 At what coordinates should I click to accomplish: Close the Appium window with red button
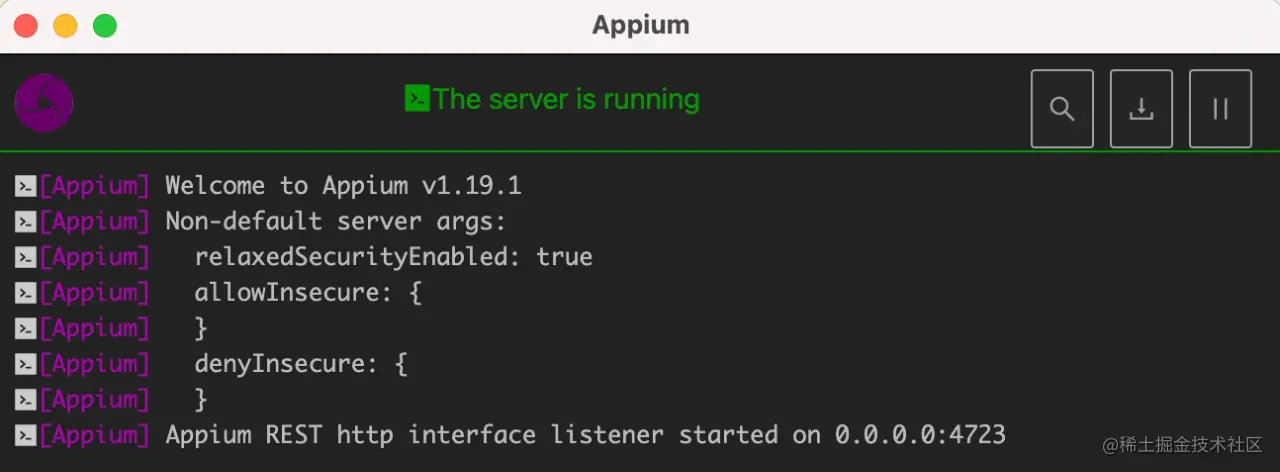[25, 26]
